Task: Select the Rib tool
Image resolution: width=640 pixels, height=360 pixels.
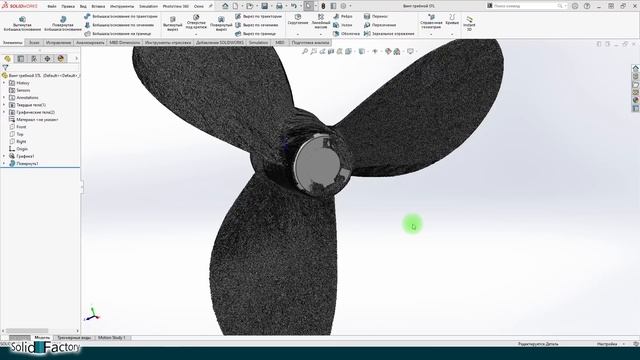Action: [343, 16]
